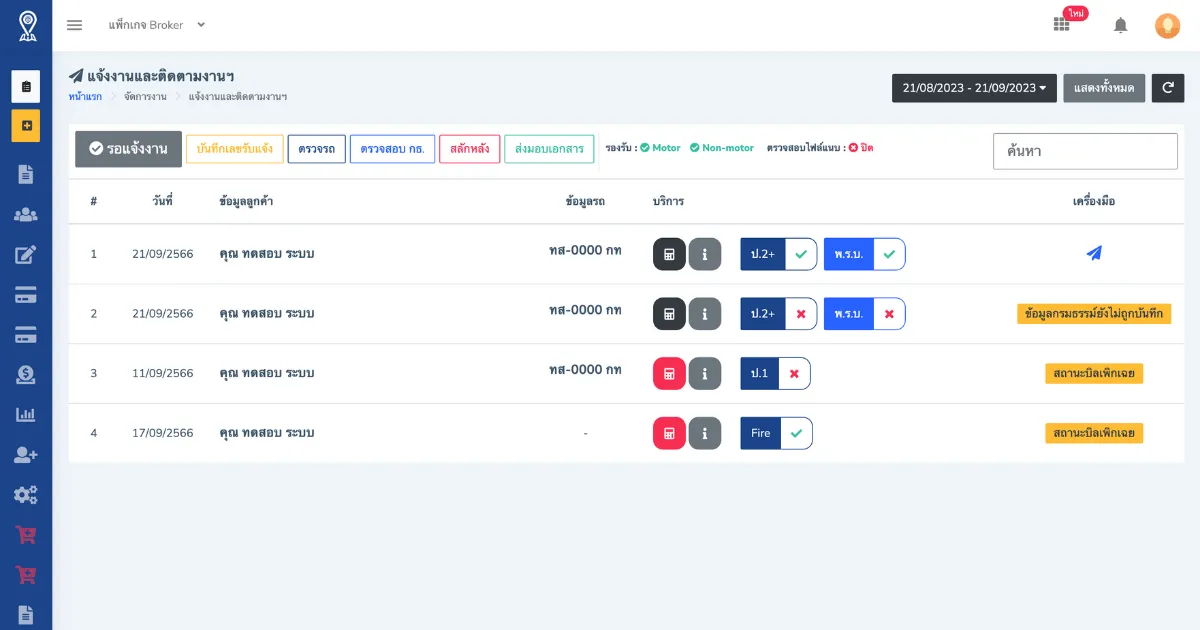Click the ค้นหา search field
The width and height of the screenshot is (1200, 630).
pos(1085,151)
